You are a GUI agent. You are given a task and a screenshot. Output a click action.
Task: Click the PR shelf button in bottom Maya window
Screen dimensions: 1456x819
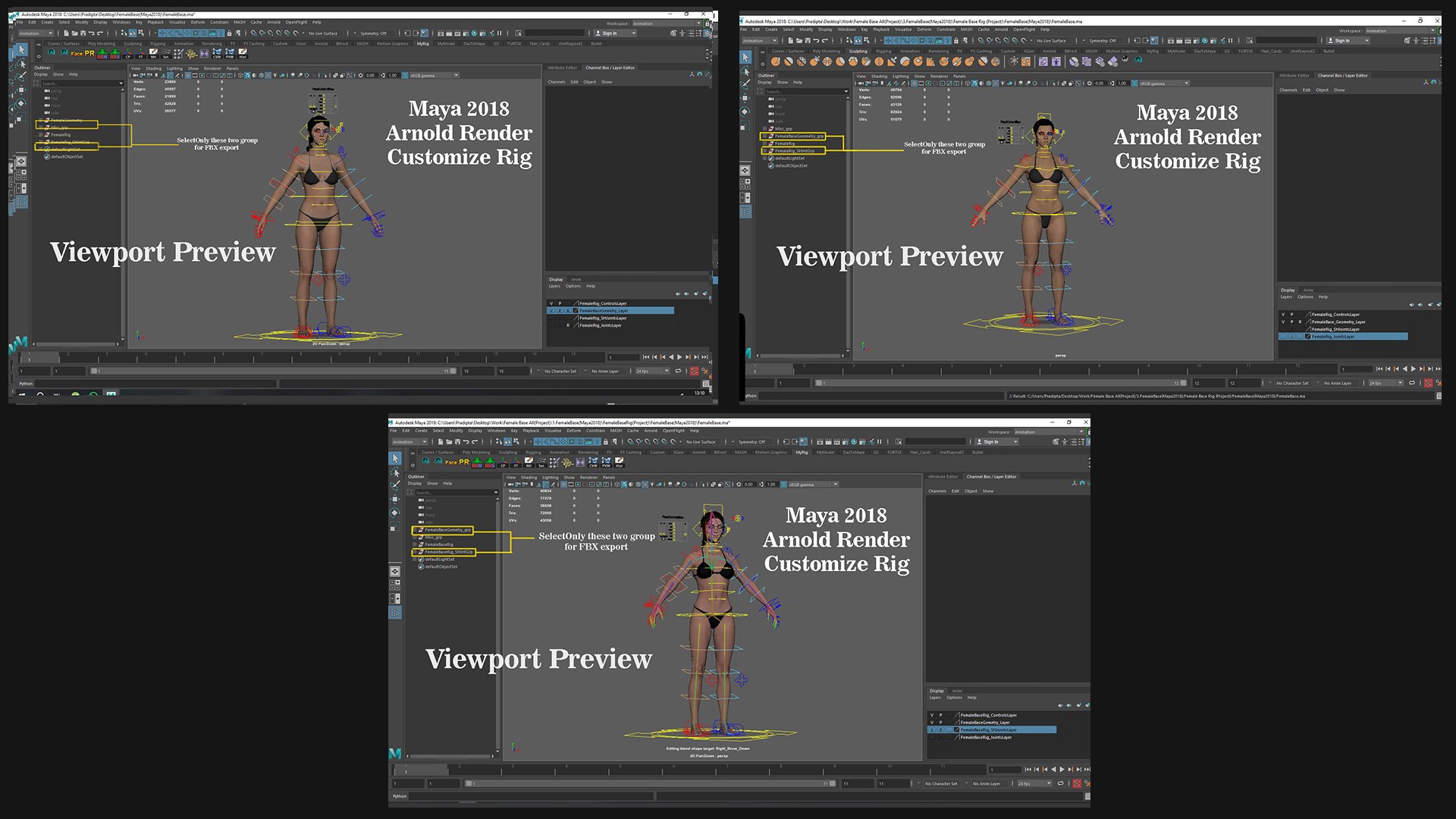pos(464,462)
